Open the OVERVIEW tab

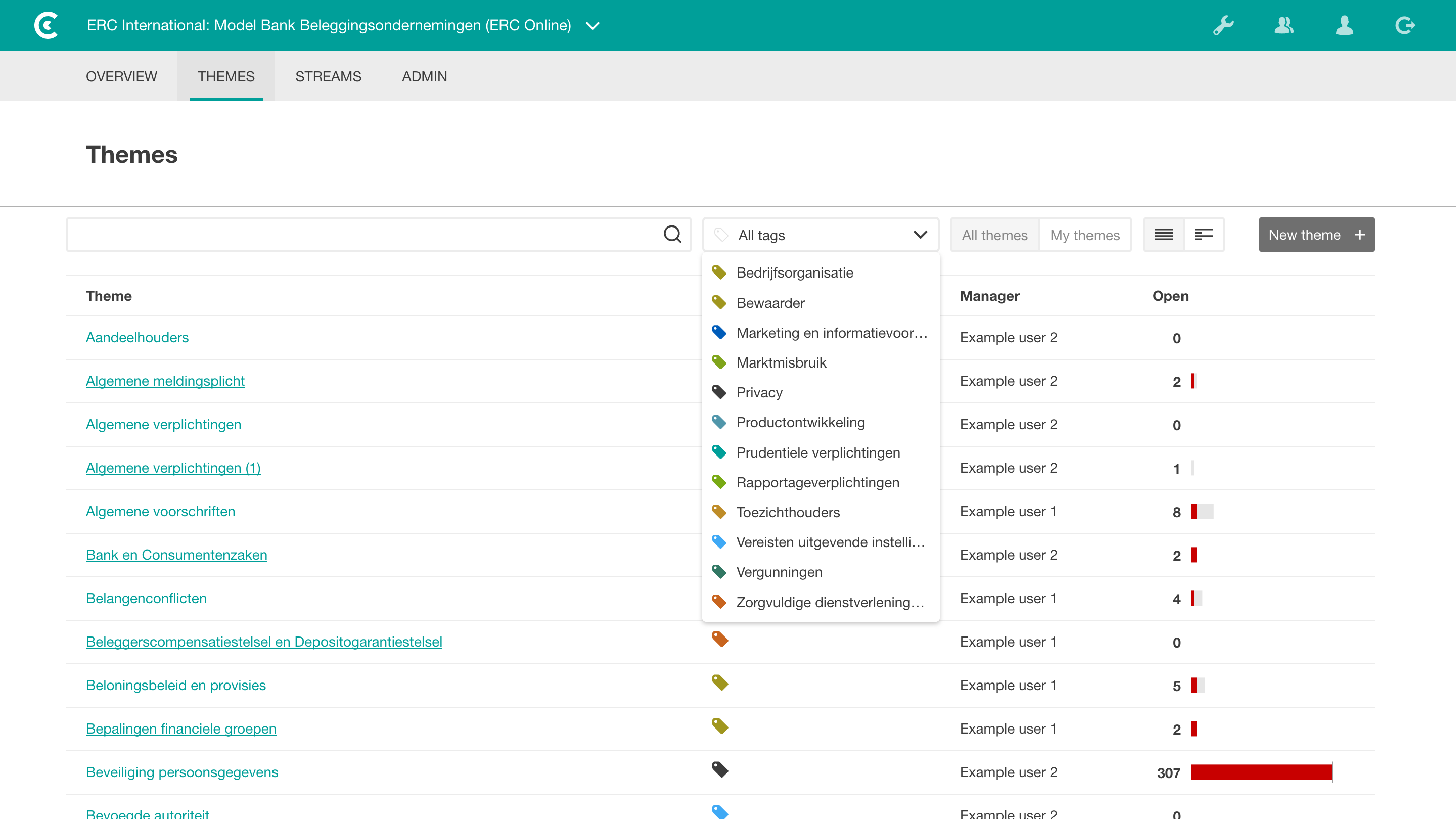coord(121,76)
